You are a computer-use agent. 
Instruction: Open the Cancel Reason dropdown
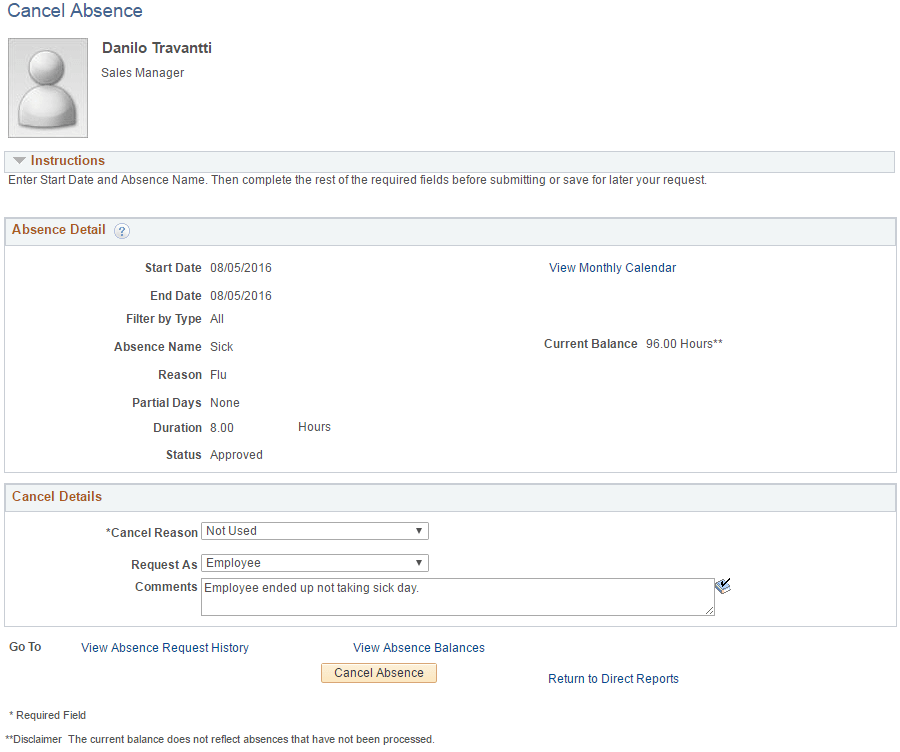point(420,530)
